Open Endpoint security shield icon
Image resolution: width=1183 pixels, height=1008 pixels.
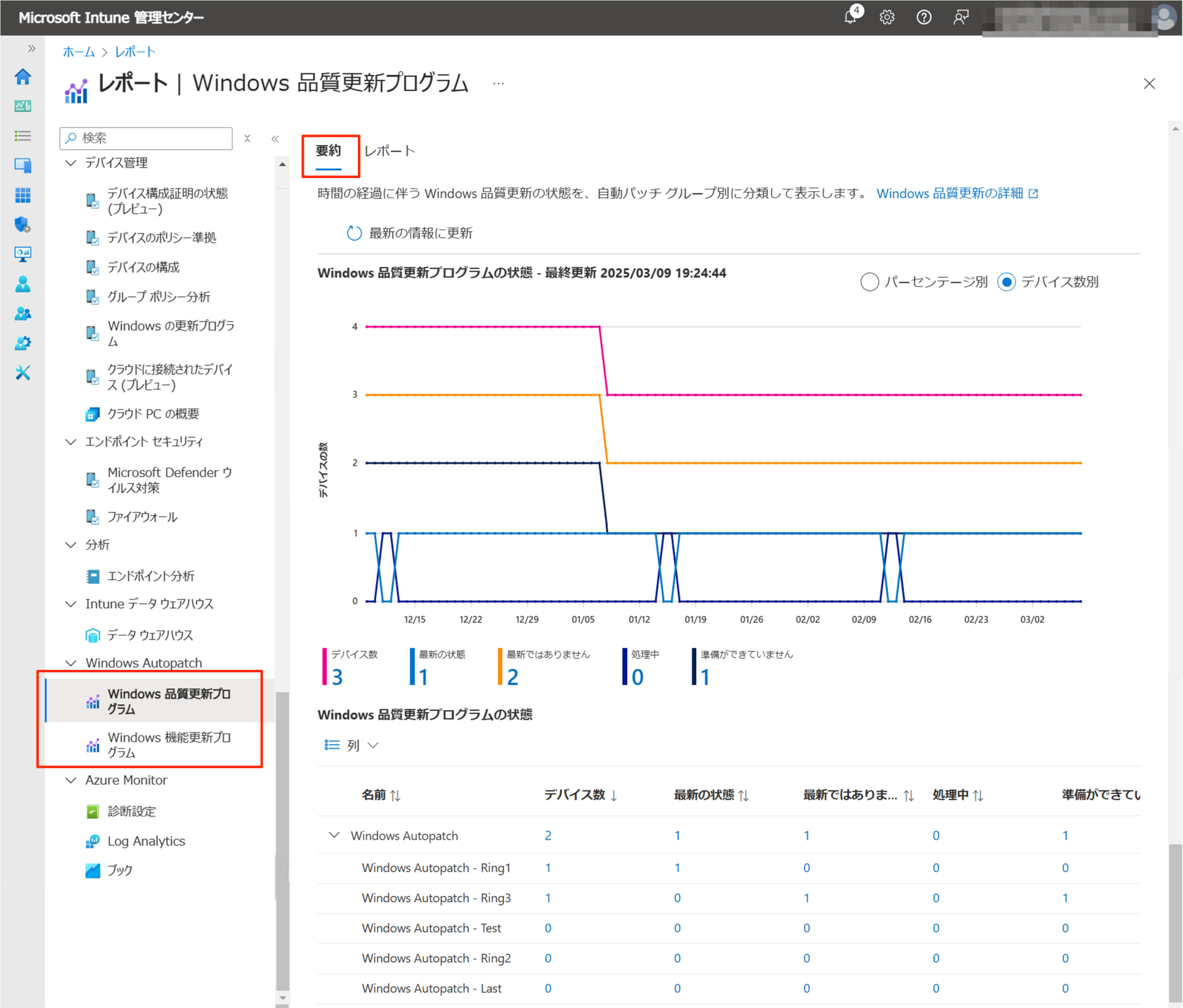click(x=23, y=225)
